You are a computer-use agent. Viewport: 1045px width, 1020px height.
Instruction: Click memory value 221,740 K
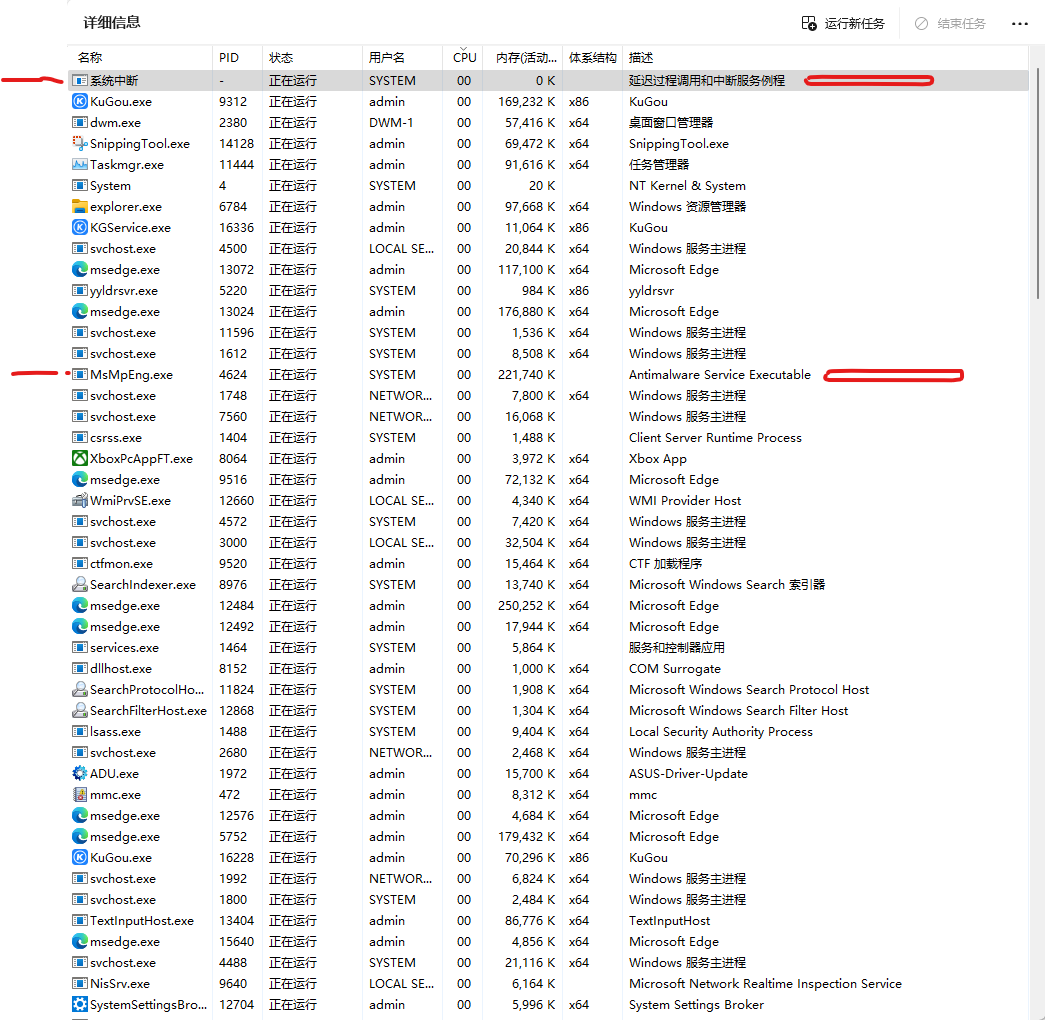[526, 375]
